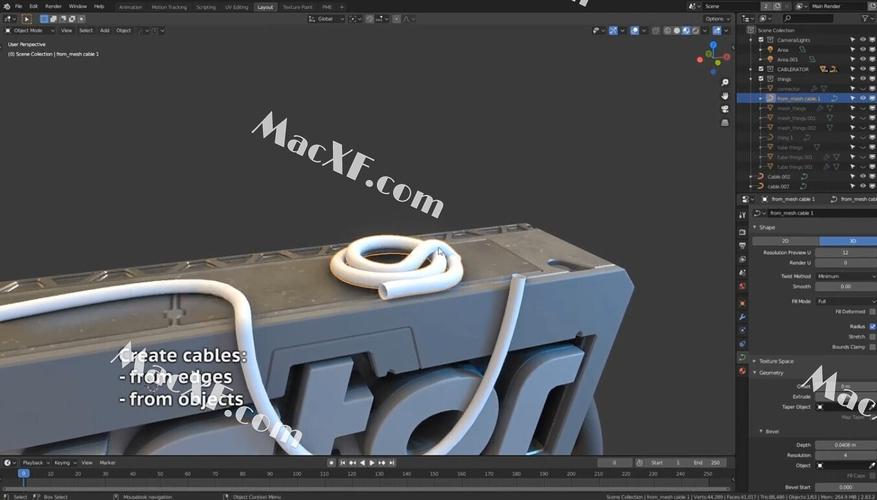
Task: Open the File menu
Action: tap(18, 7)
